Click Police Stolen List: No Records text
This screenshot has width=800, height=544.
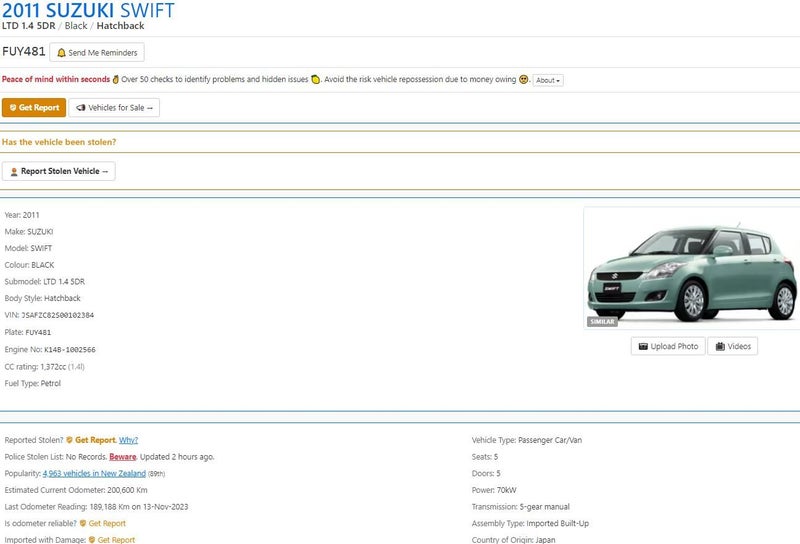[x=56, y=457]
